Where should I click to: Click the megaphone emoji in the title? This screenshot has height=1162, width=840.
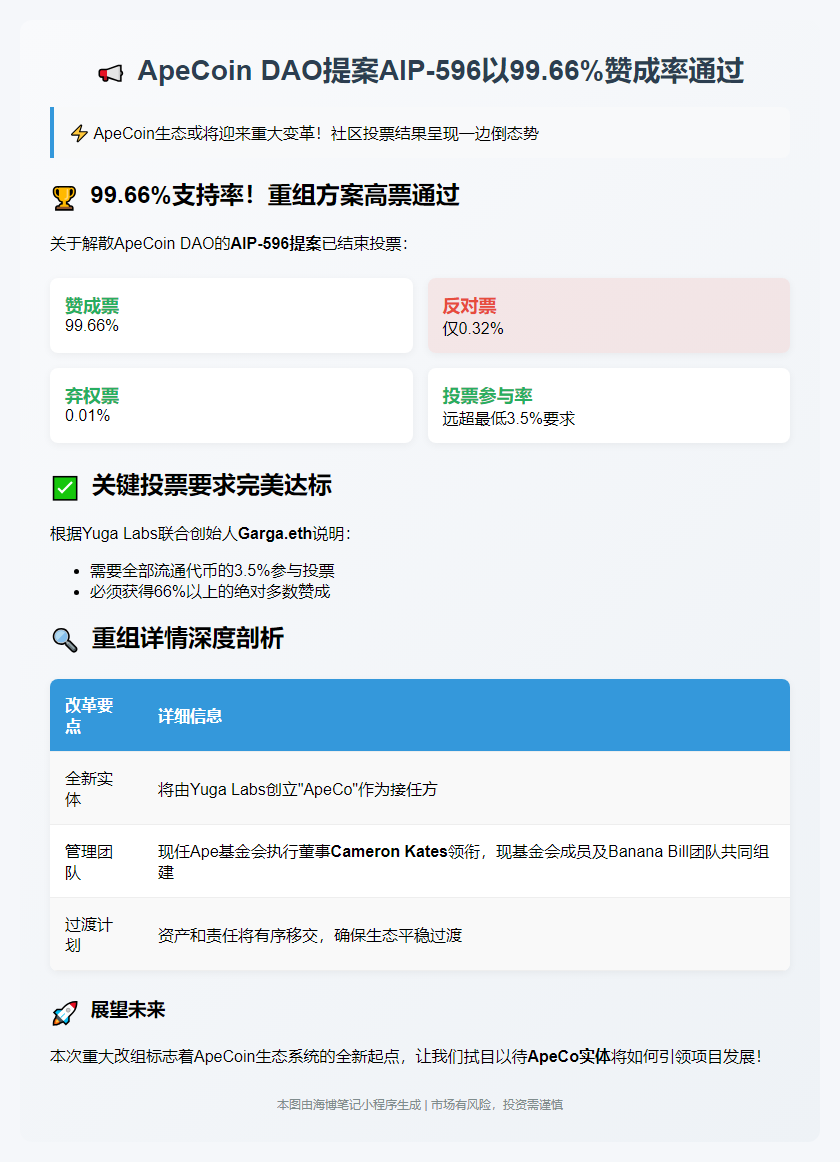[x=110, y=73]
